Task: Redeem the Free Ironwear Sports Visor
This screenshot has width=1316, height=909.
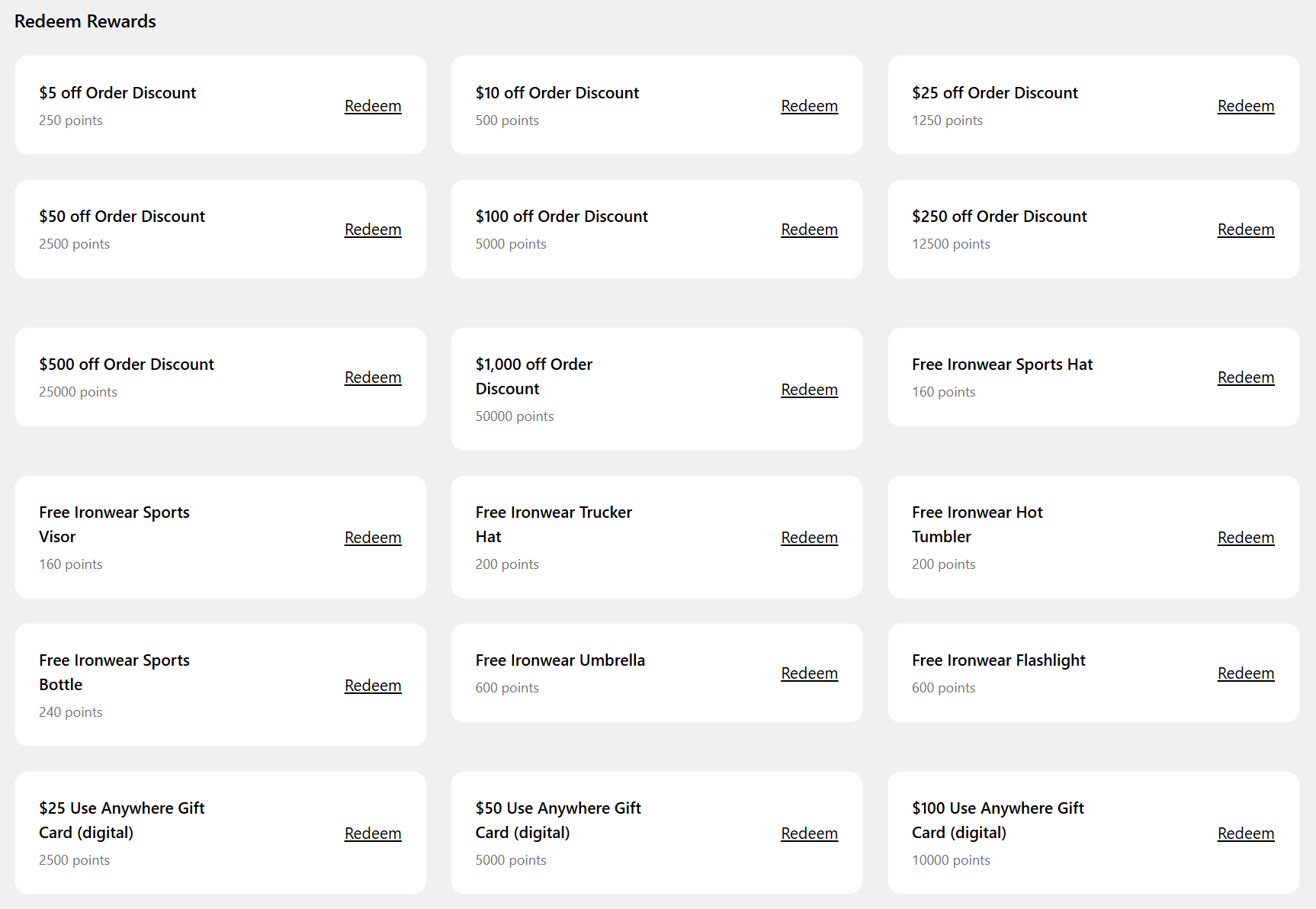Action: click(373, 538)
